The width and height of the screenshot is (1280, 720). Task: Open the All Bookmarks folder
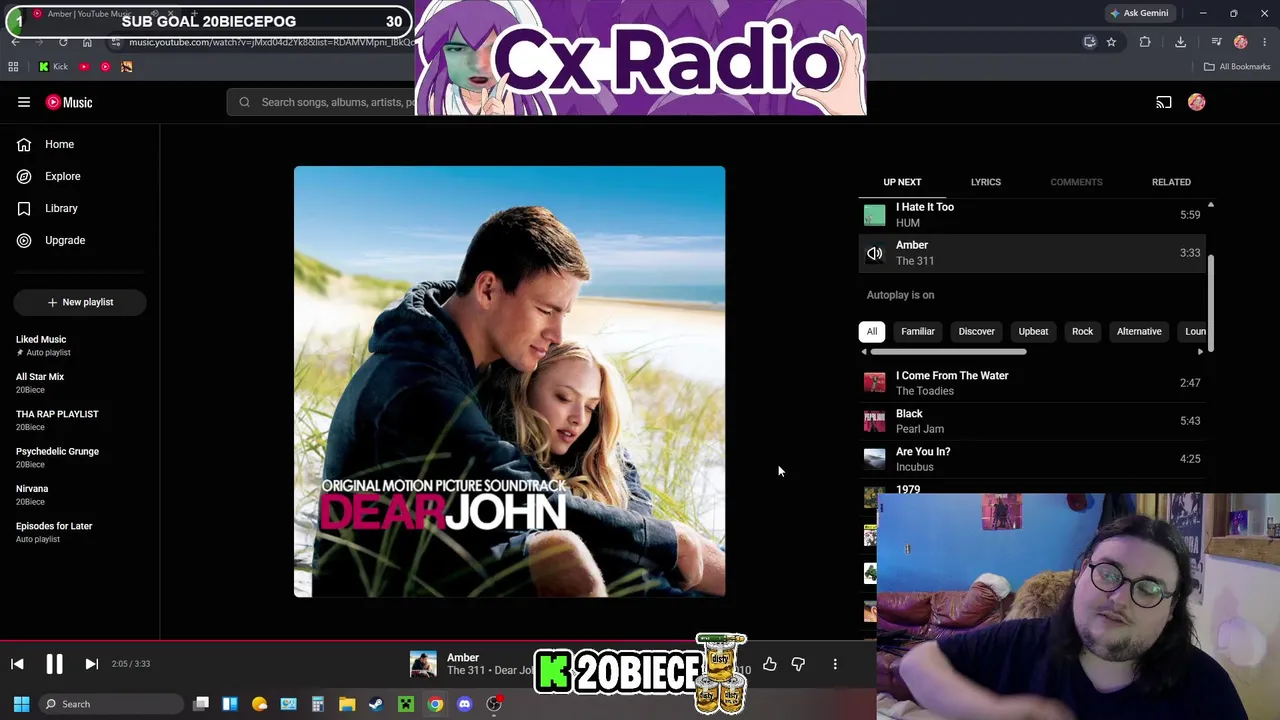click(x=1237, y=67)
